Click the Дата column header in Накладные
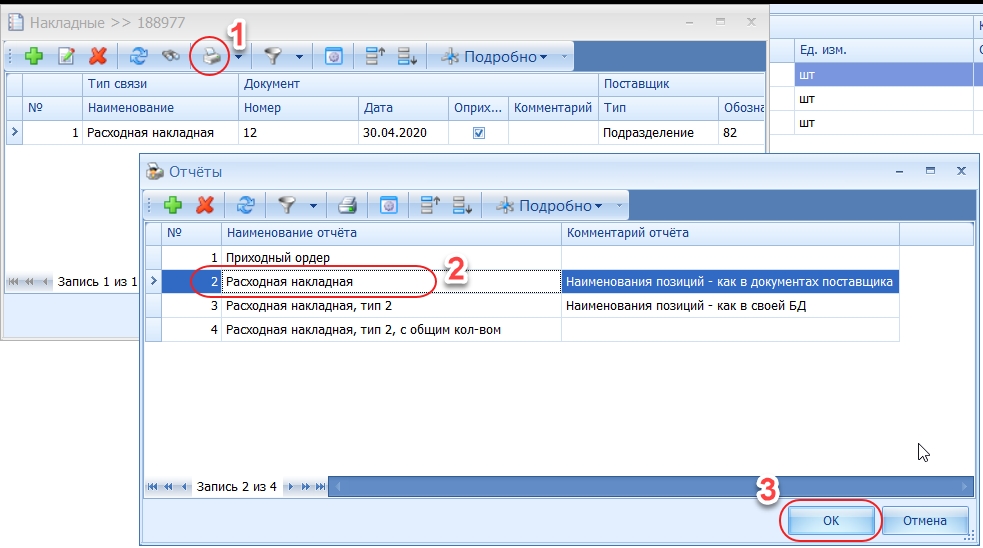 [400, 108]
